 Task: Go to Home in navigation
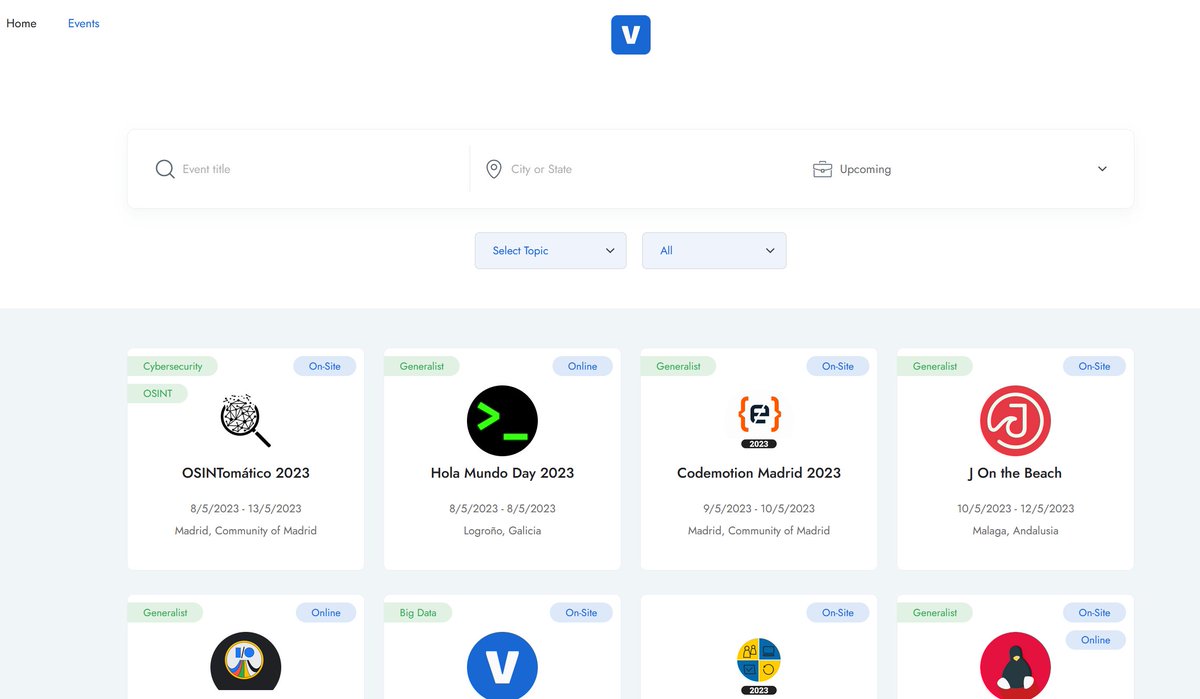coord(21,23)
